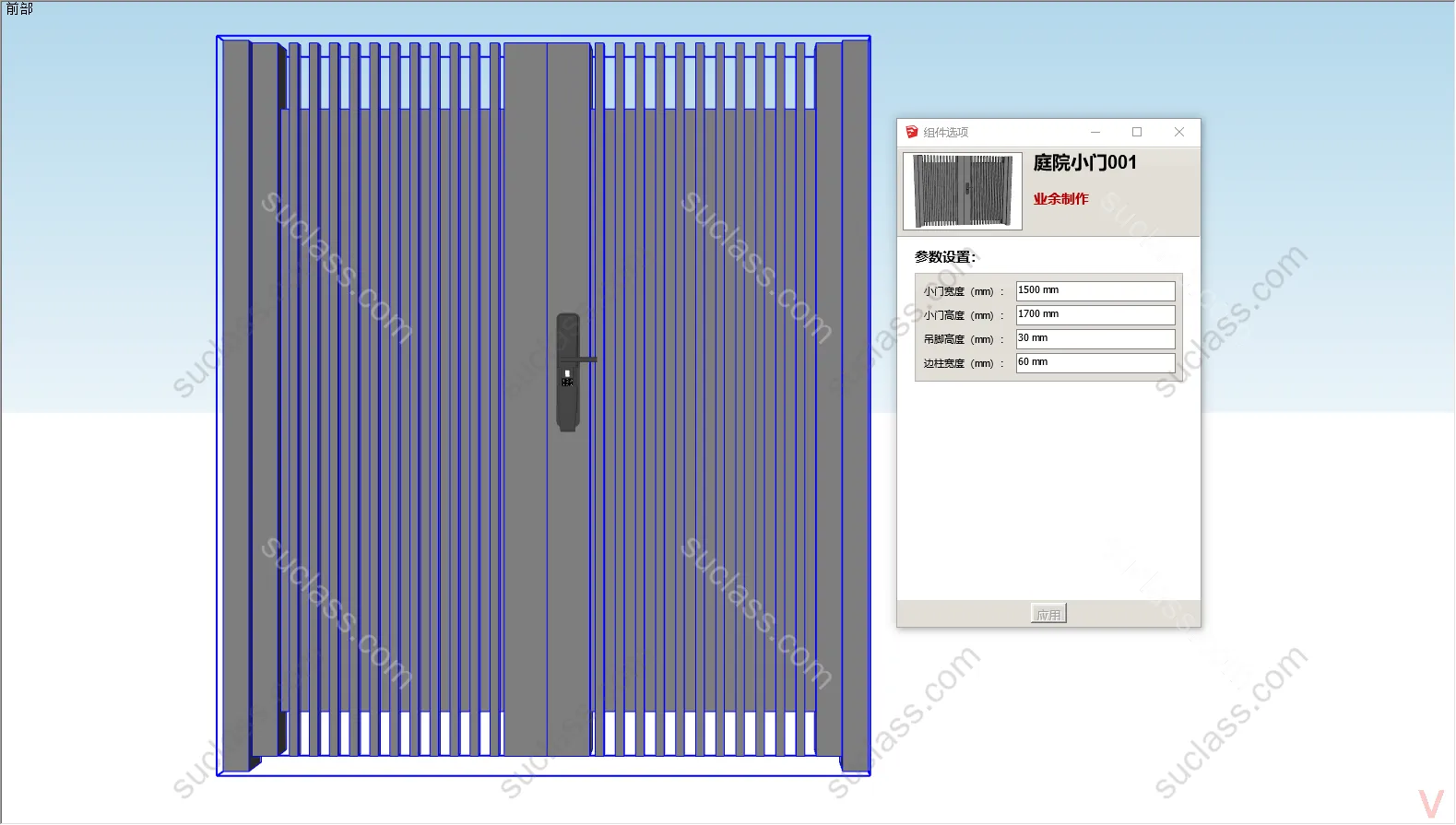1456x825 pixels.
Task: Click the SketchUp logo in the dialog title bar
Action: pos(911,132)
